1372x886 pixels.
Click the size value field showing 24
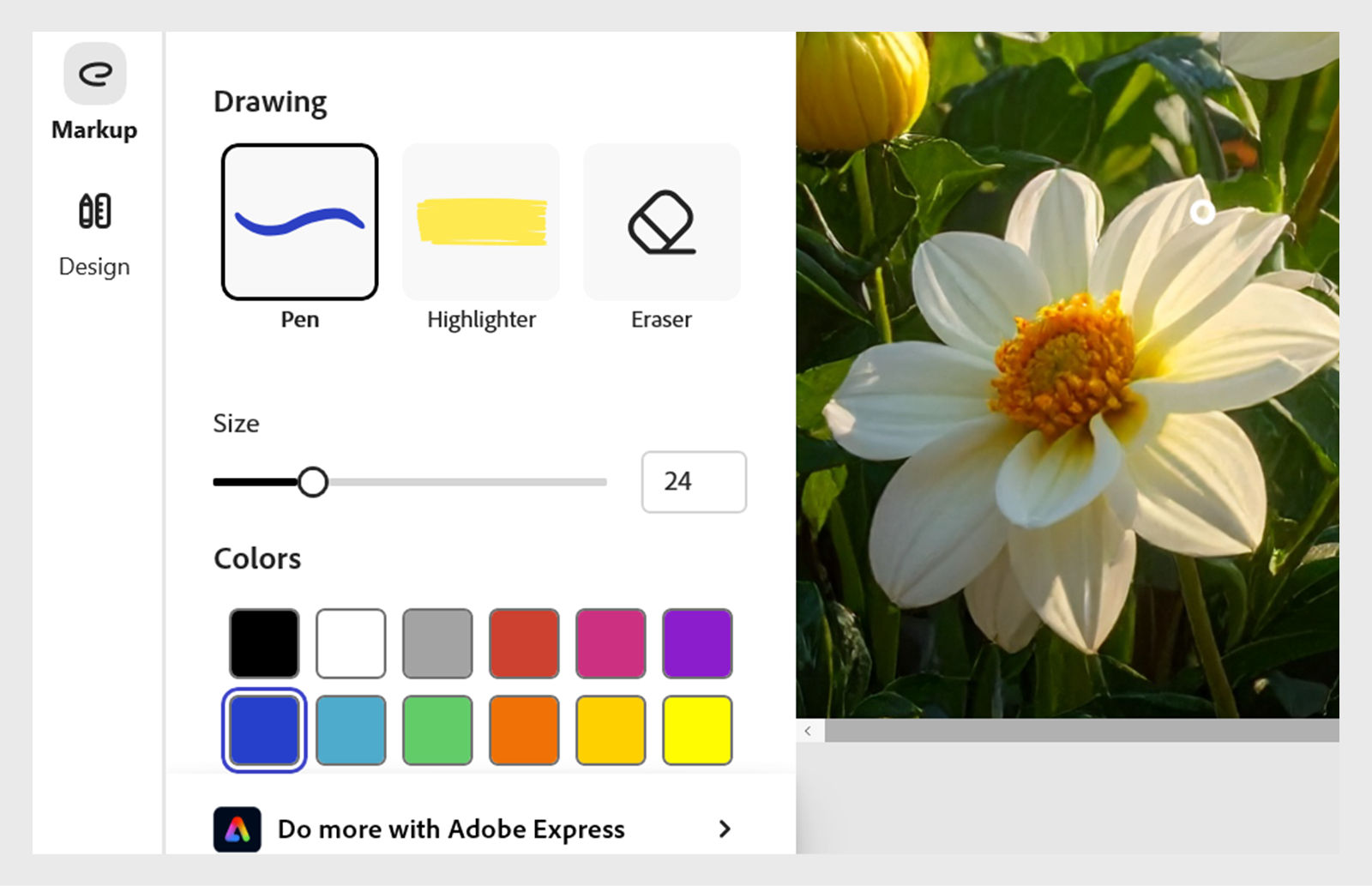(694, 482)
